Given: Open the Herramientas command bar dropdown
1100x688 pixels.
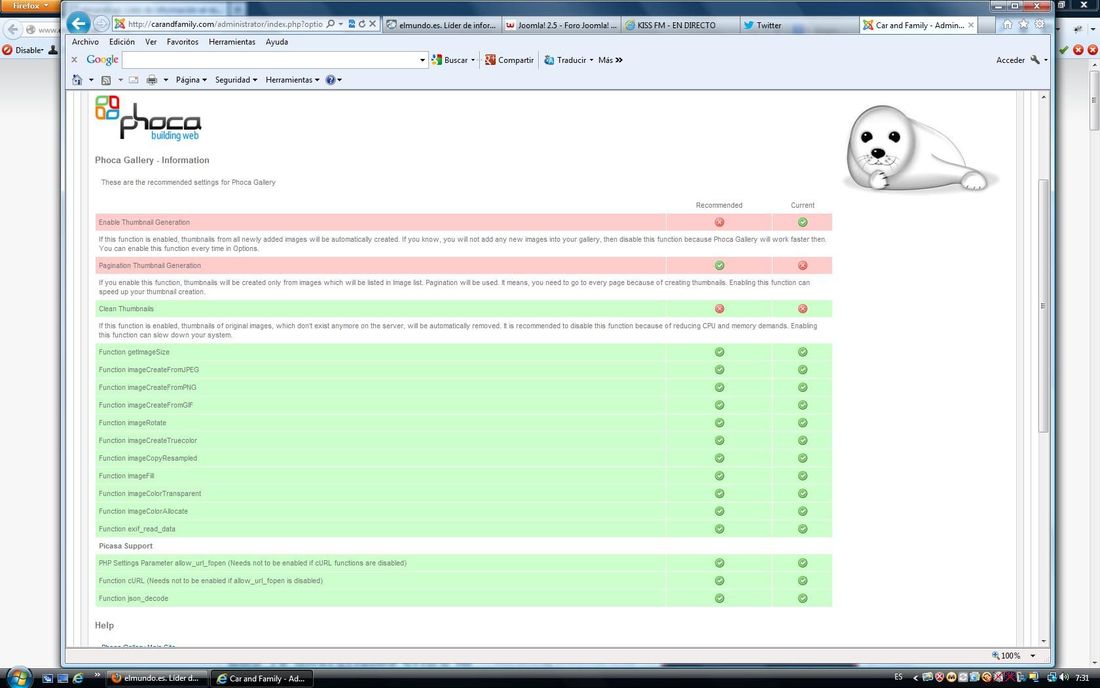Looking at the screenshot, I should (292, 80).
